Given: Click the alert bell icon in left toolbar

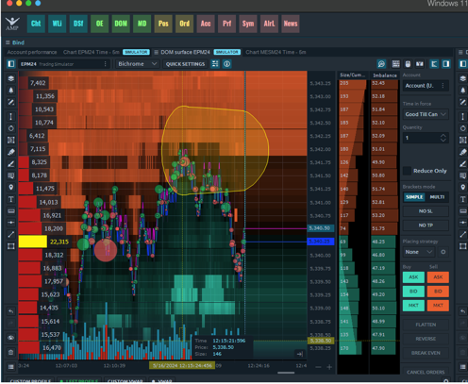Looking at the screenshot, I should coord(11,90).
